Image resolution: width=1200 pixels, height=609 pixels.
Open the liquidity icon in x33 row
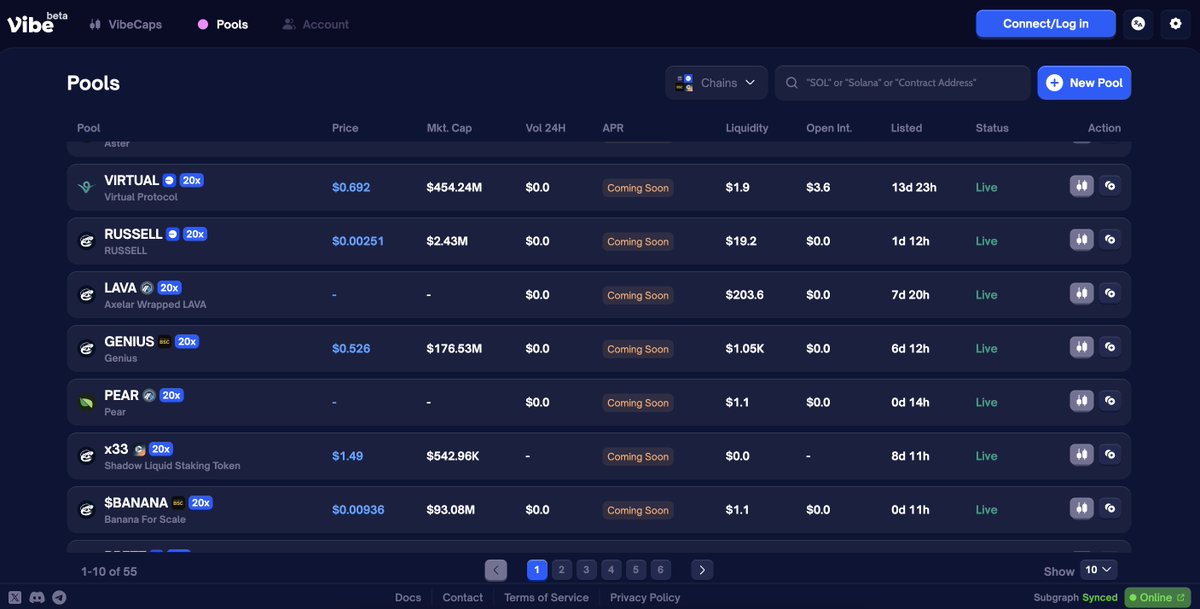1109,455
